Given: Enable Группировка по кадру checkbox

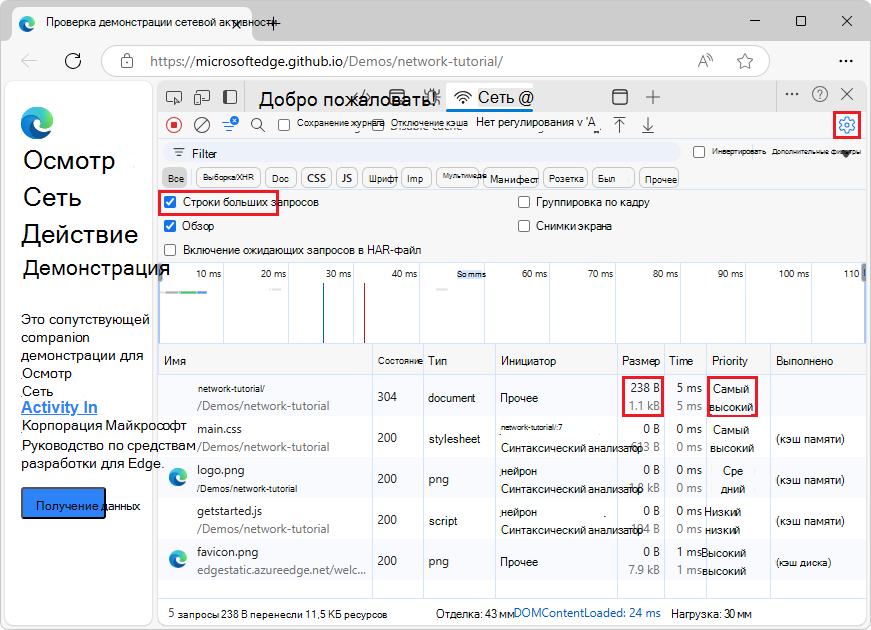Looking at the screenshot, I should coord(524,202).
